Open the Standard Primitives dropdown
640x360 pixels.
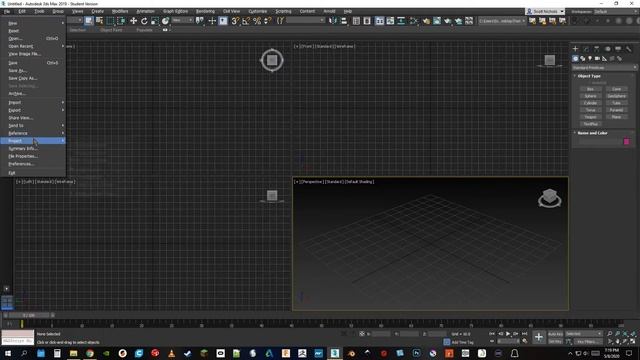click(604, 68)
